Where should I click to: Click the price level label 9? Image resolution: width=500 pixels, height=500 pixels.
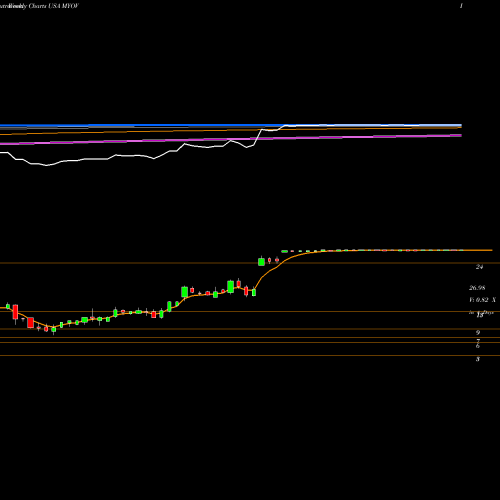pos(478,332)
